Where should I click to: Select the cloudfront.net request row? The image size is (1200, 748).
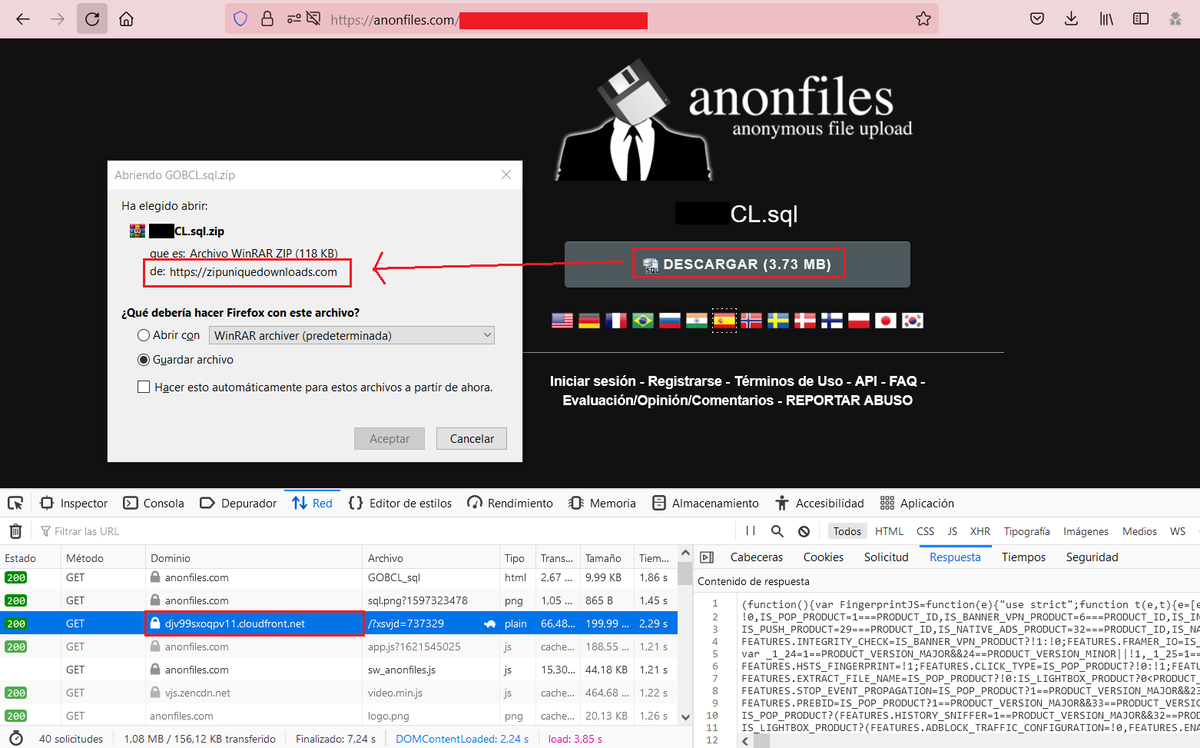pyautogui.click(x=340, y=623)
